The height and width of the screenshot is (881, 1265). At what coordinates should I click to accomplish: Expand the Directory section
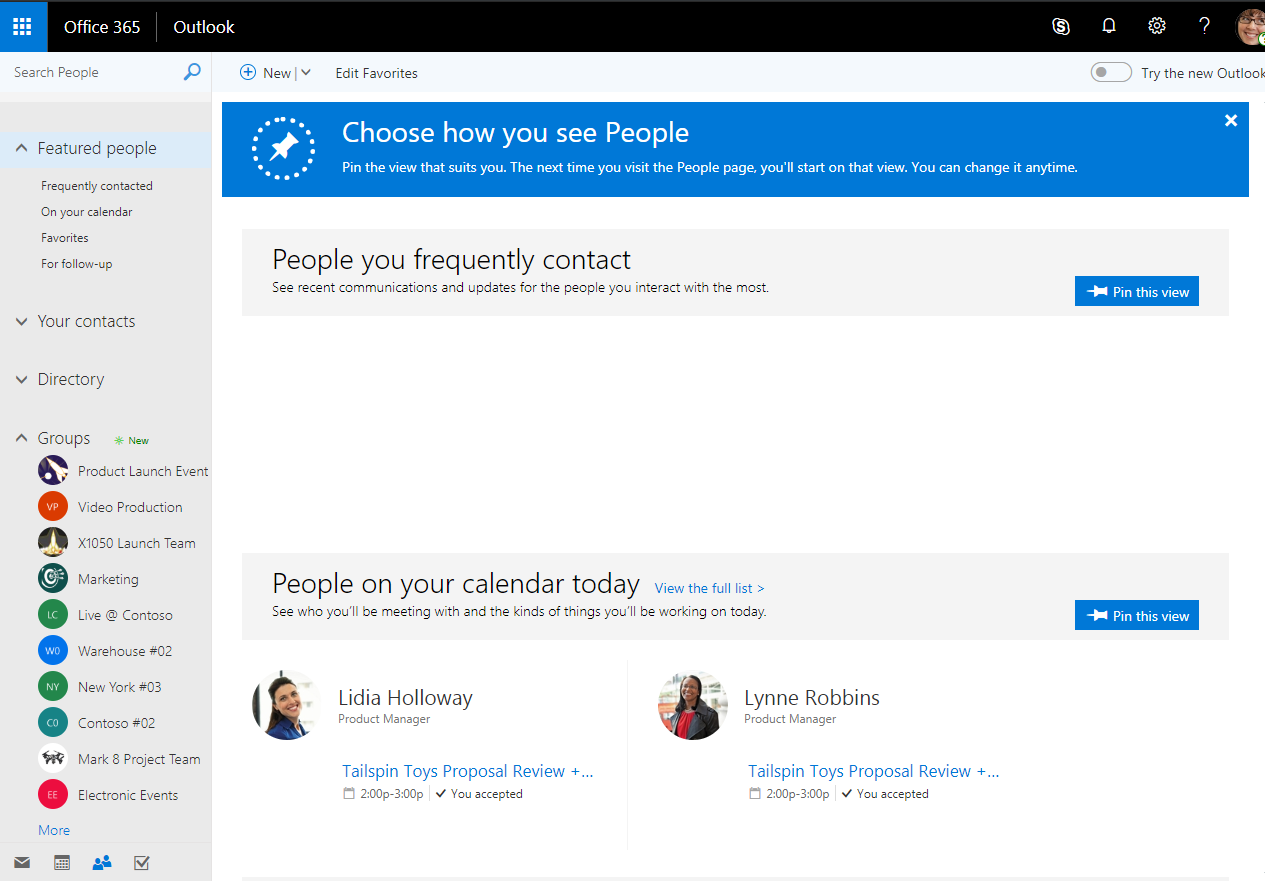tap(21, 379)
